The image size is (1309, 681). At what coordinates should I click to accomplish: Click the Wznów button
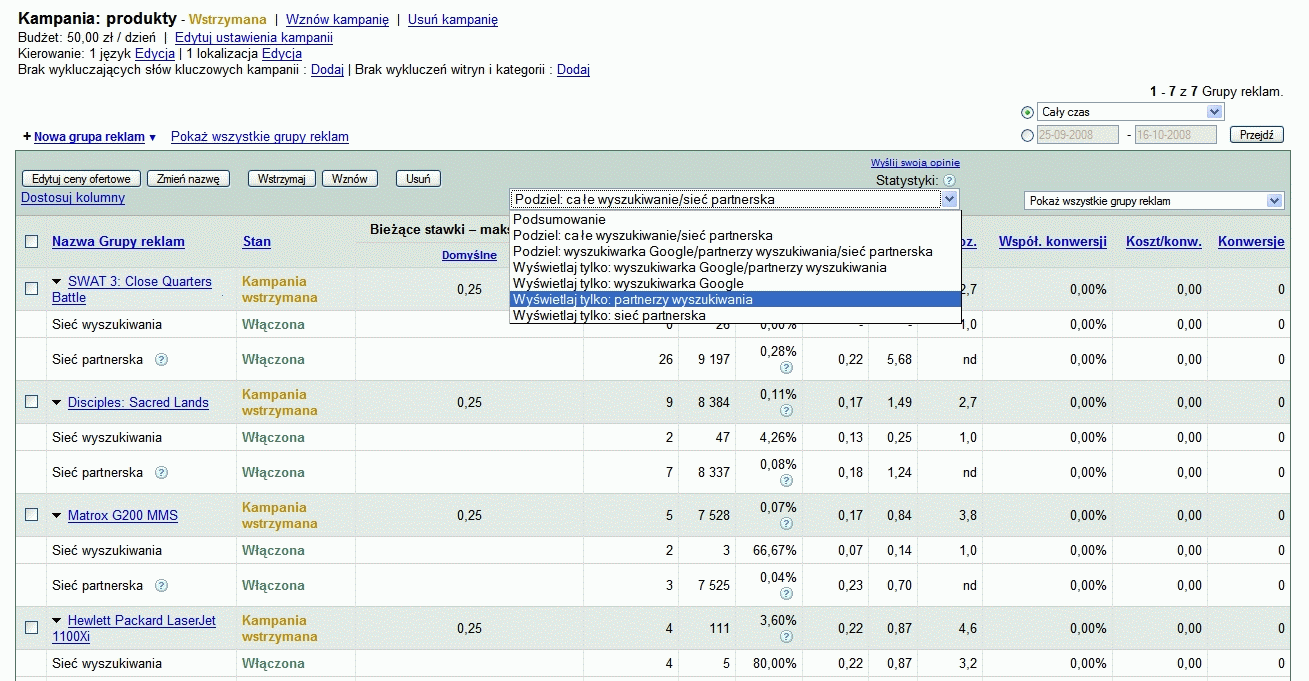click(x=350, y=179)
